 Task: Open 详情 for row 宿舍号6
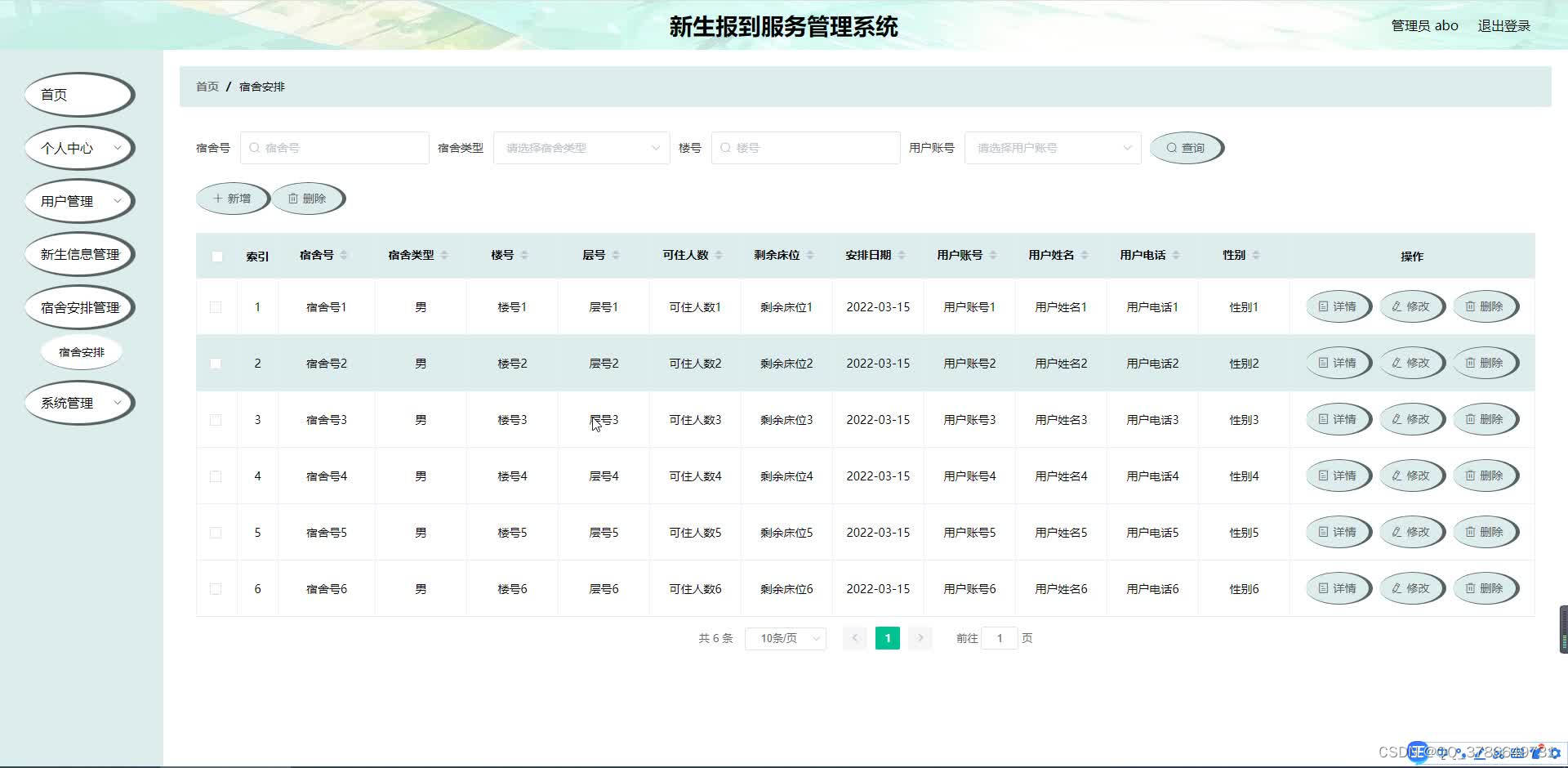[1338, 588]
